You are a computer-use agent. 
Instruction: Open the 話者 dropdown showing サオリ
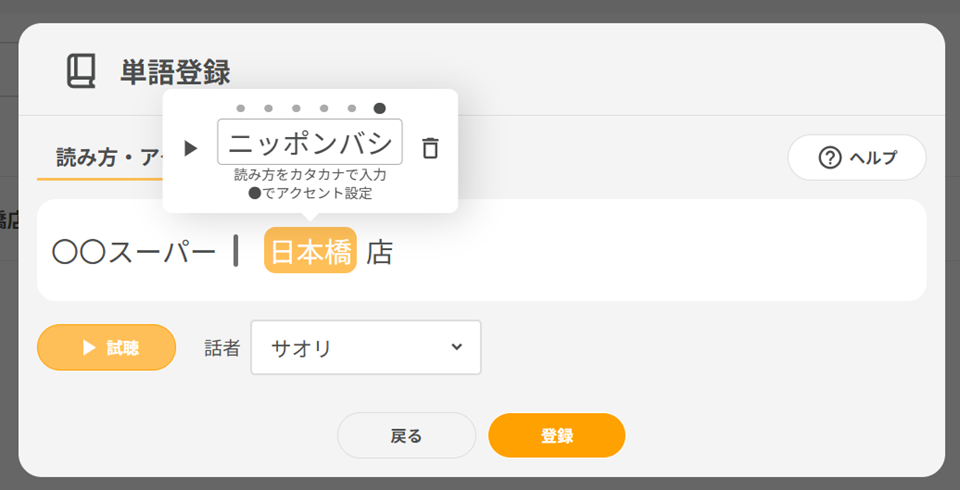coord(366,347)
